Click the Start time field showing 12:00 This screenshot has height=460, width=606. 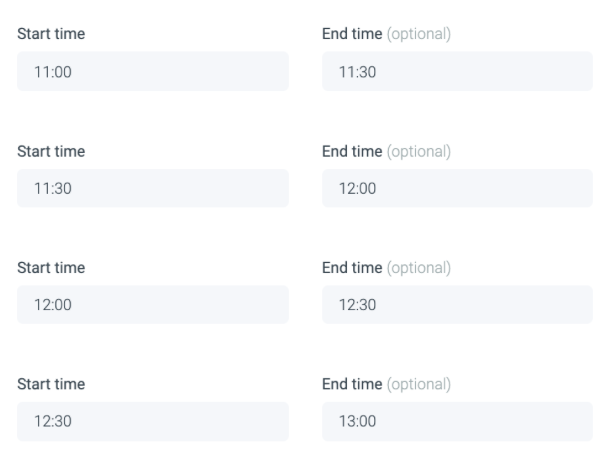(x=152, y=305)
